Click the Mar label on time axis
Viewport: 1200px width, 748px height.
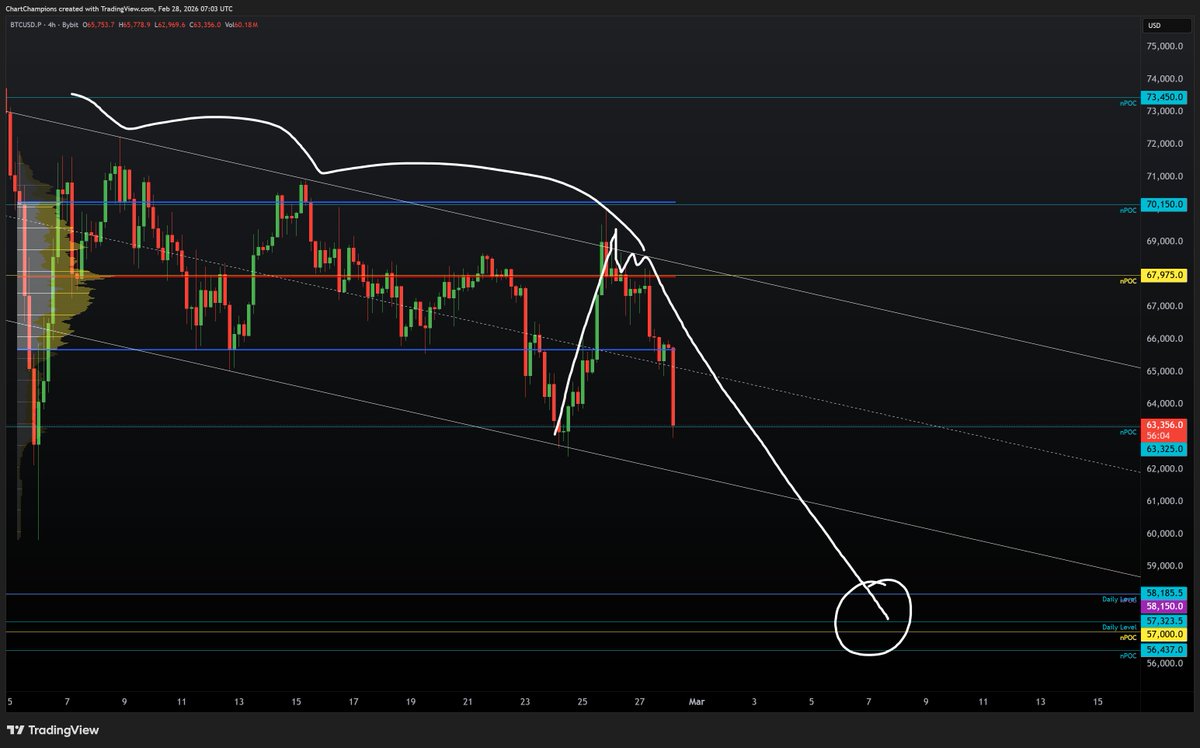pos(695,702)
